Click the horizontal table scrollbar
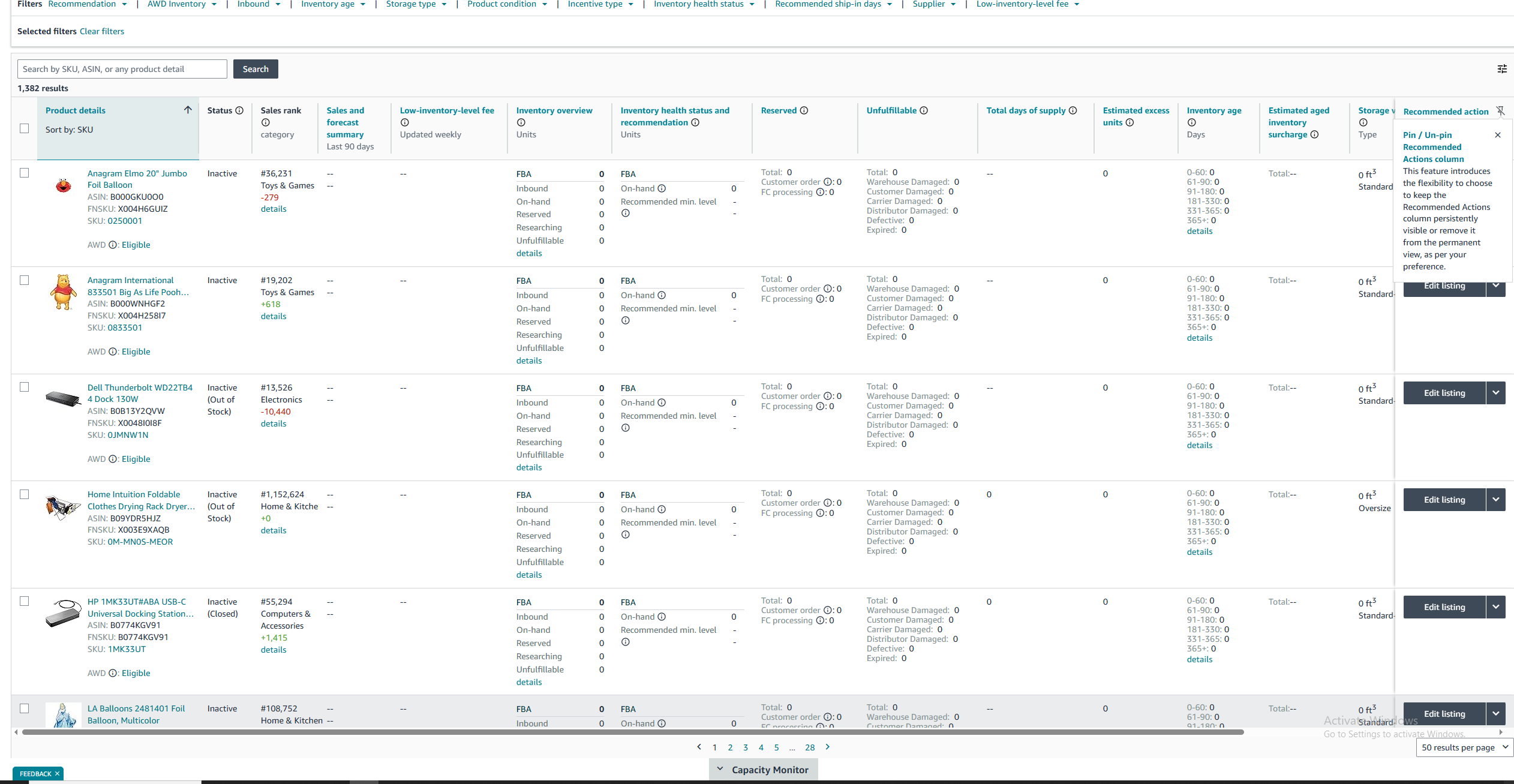The height and width of the screenshot is (784, 1514). point(633,732)
